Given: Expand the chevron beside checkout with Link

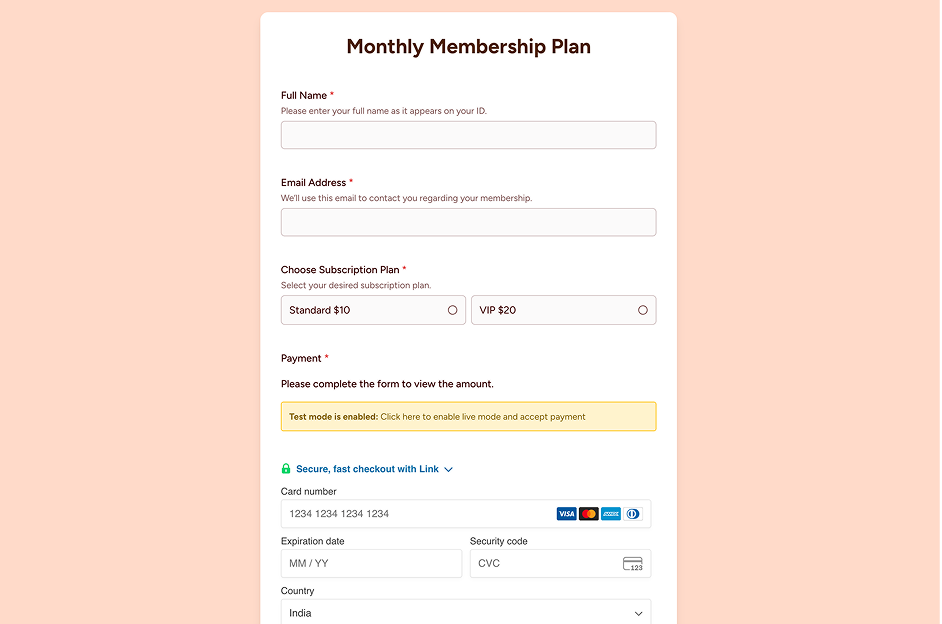Looking at the screenshot, I should (x=449, y=469).
